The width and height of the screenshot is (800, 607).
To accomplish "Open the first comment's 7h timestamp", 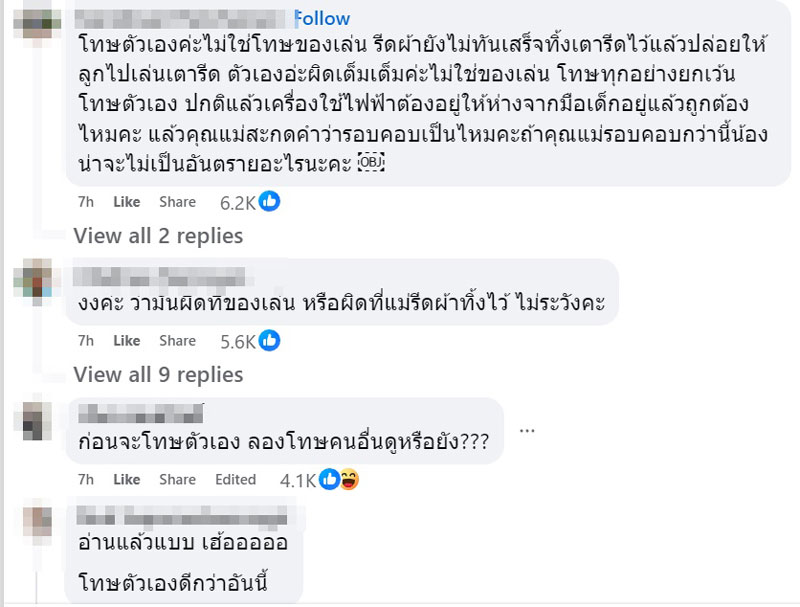I will point(82,202).
